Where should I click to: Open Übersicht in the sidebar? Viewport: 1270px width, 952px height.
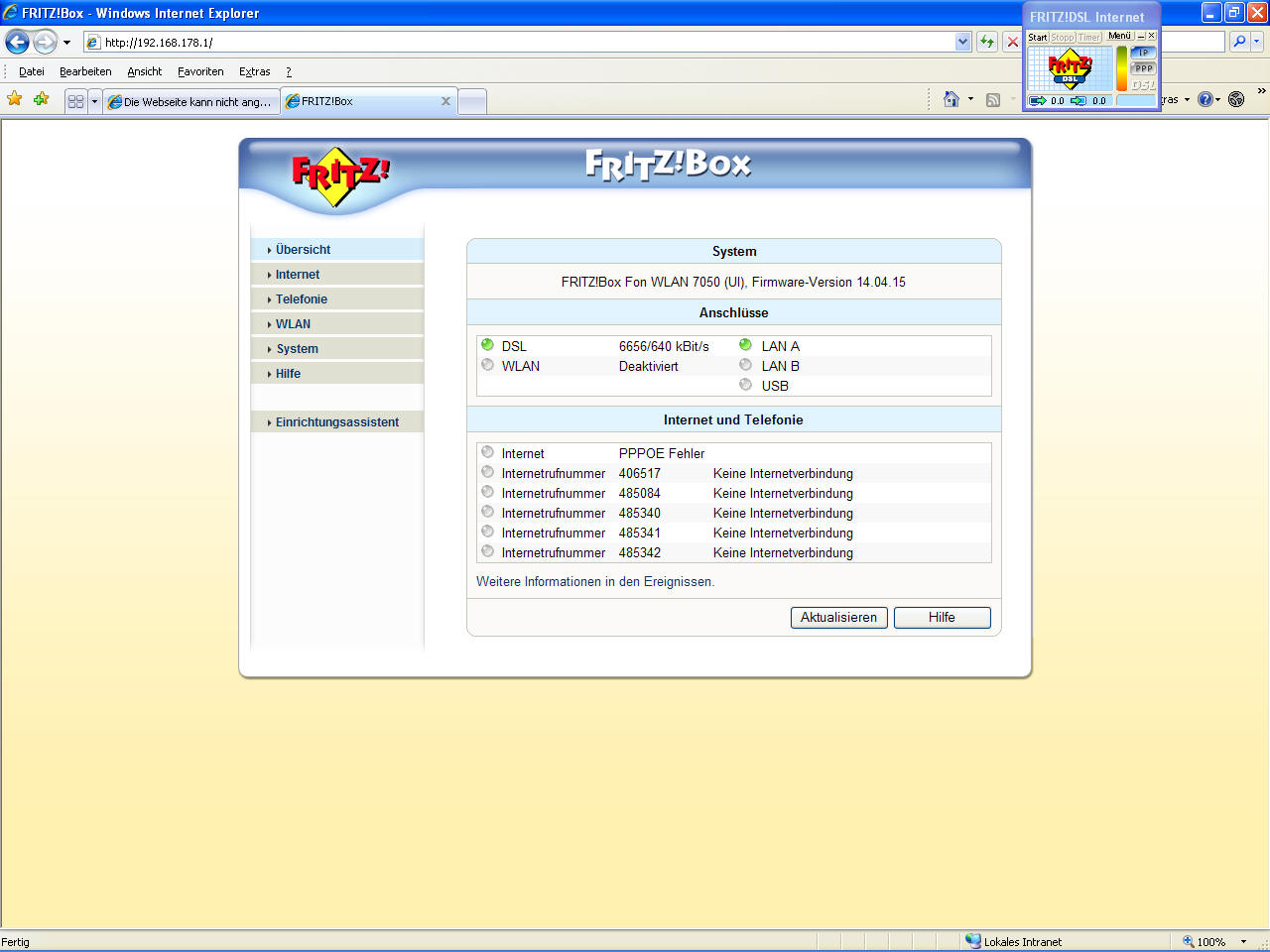coord(337,250)
